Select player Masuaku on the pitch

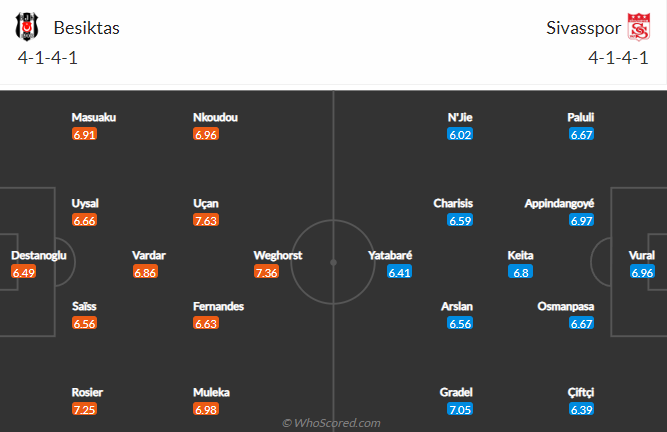click(94, 117)
